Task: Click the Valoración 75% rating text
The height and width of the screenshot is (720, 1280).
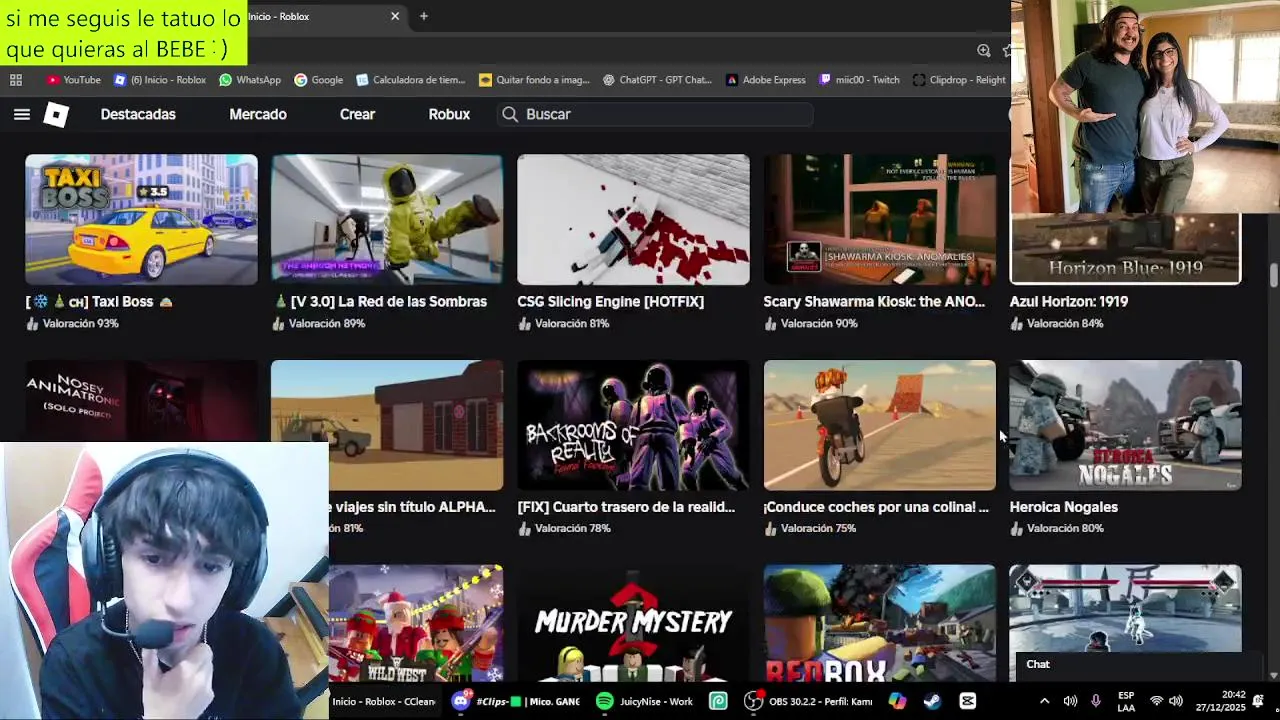Action: point(818,528)
